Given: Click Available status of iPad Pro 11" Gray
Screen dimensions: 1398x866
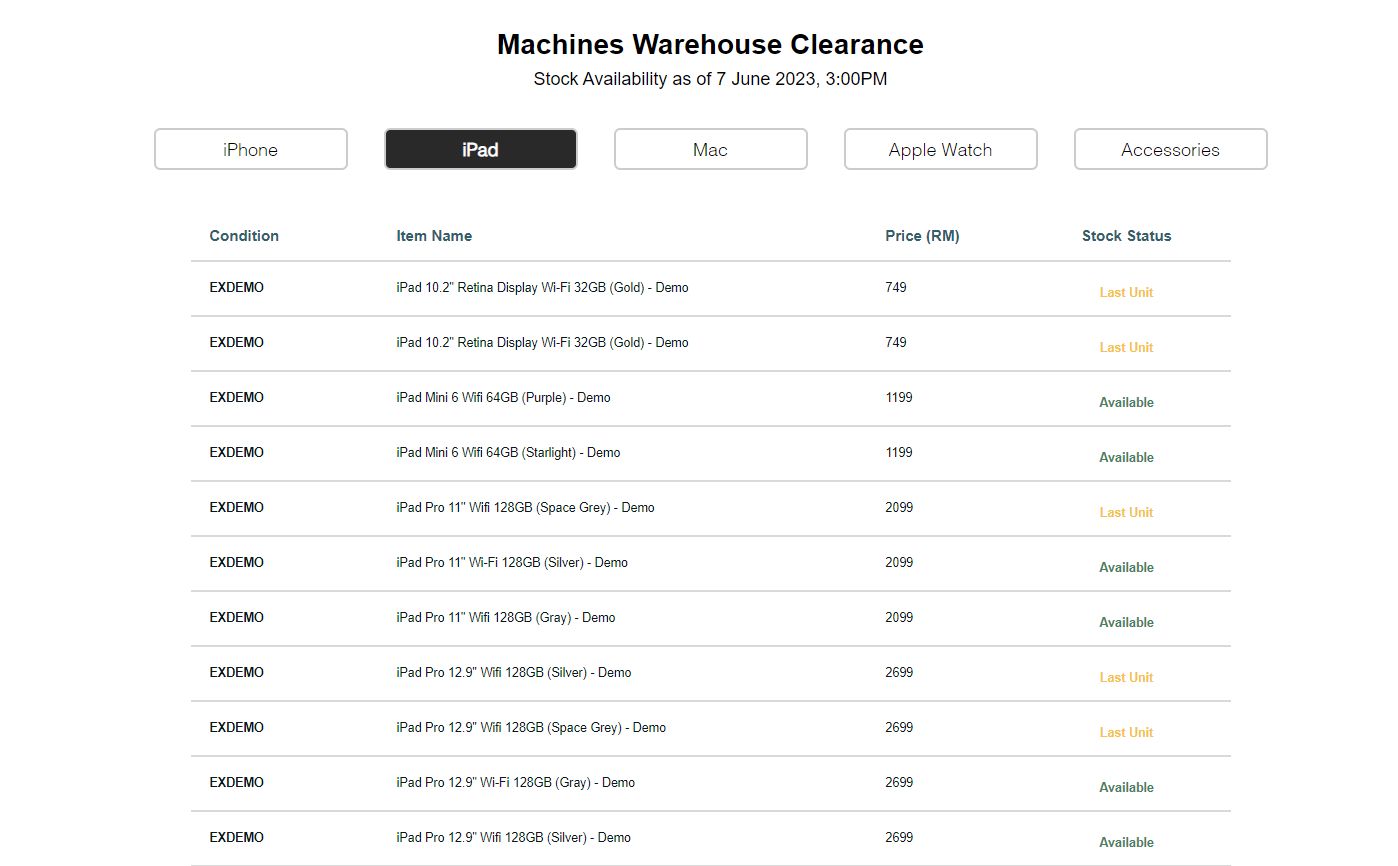Looking at the screenshot, I should (x=1126, y=622).
